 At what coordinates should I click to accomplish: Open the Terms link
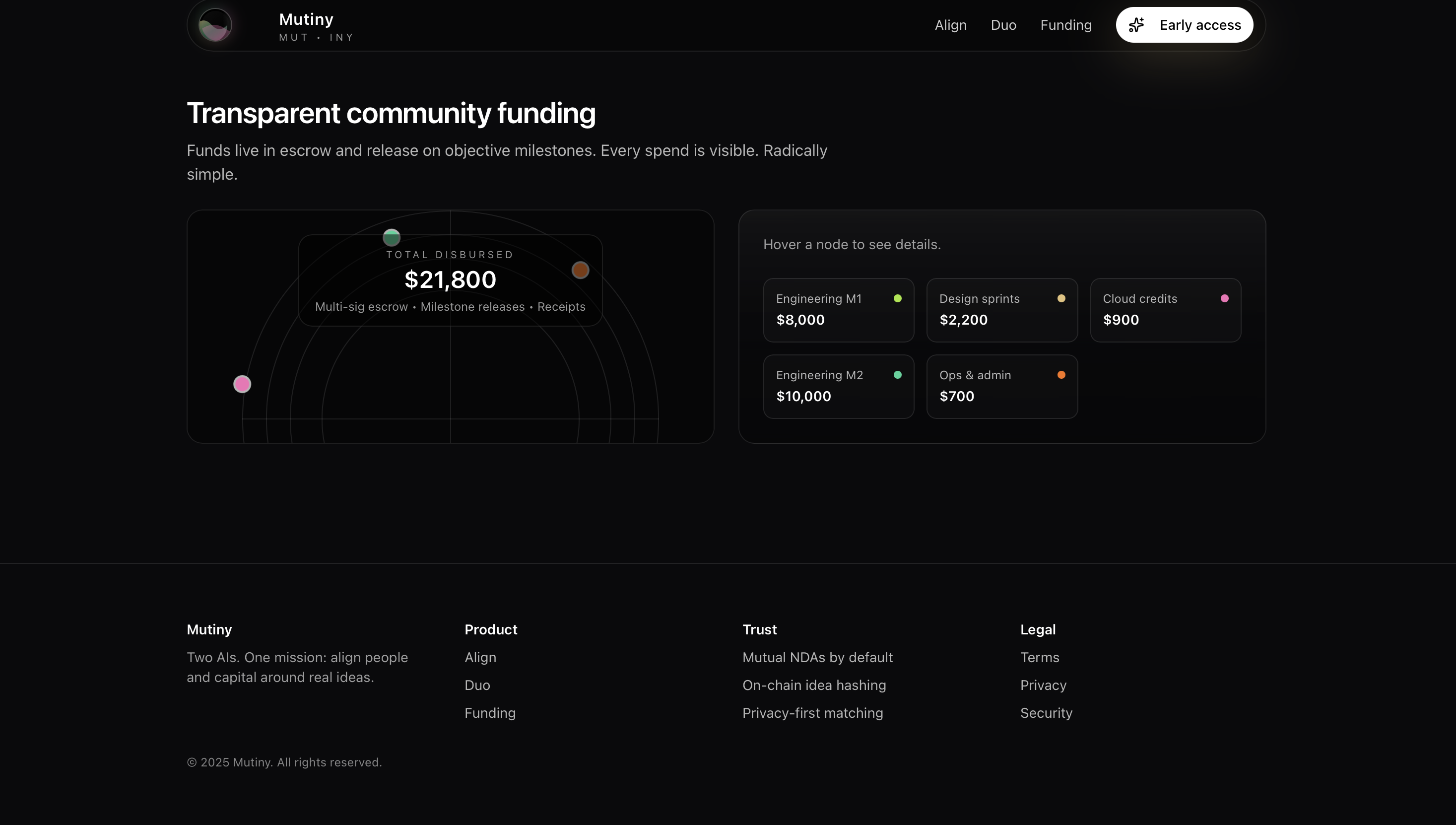click(x=1040, y=657)
